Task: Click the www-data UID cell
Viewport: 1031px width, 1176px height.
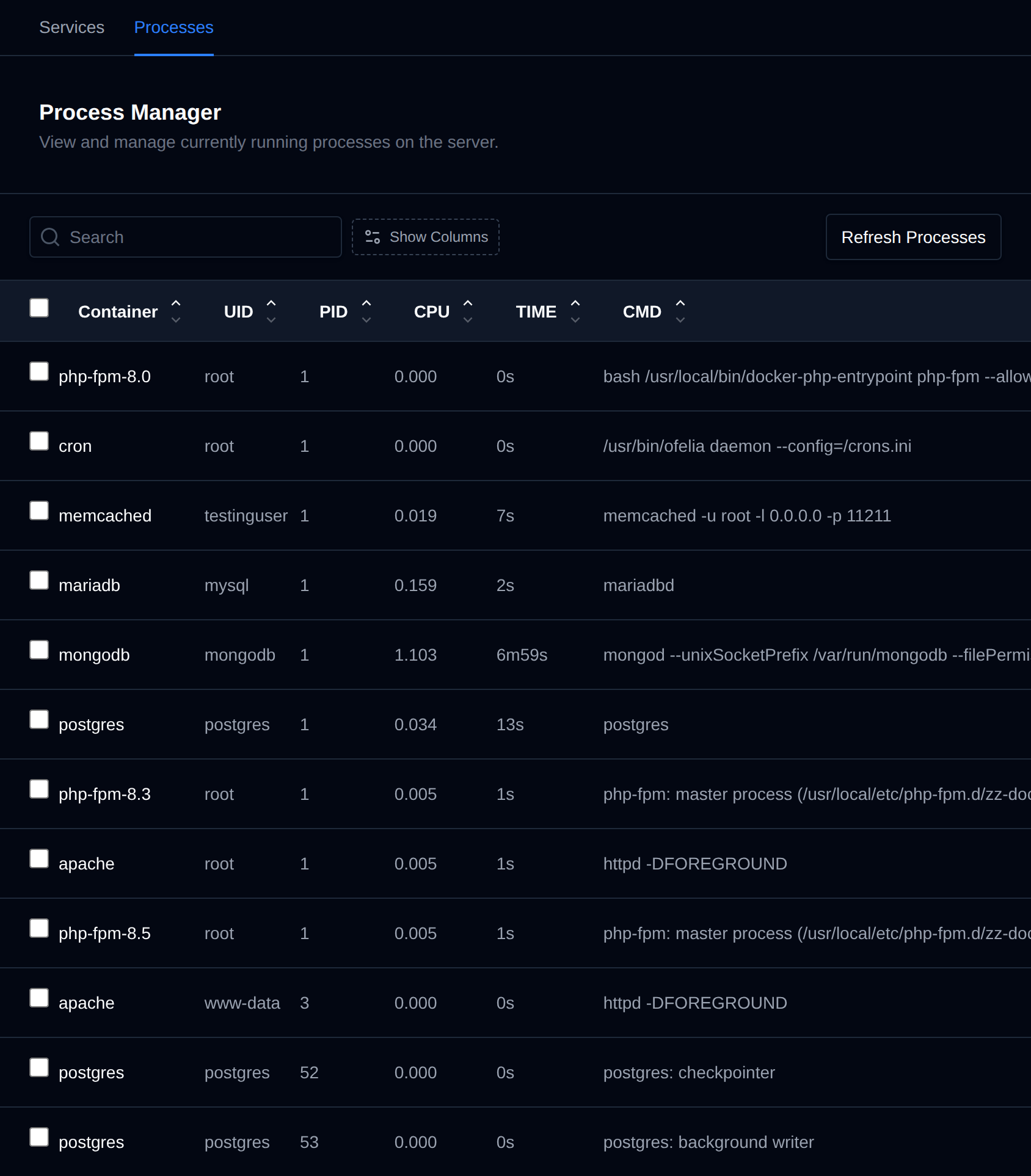Action: click(242, 1003)
